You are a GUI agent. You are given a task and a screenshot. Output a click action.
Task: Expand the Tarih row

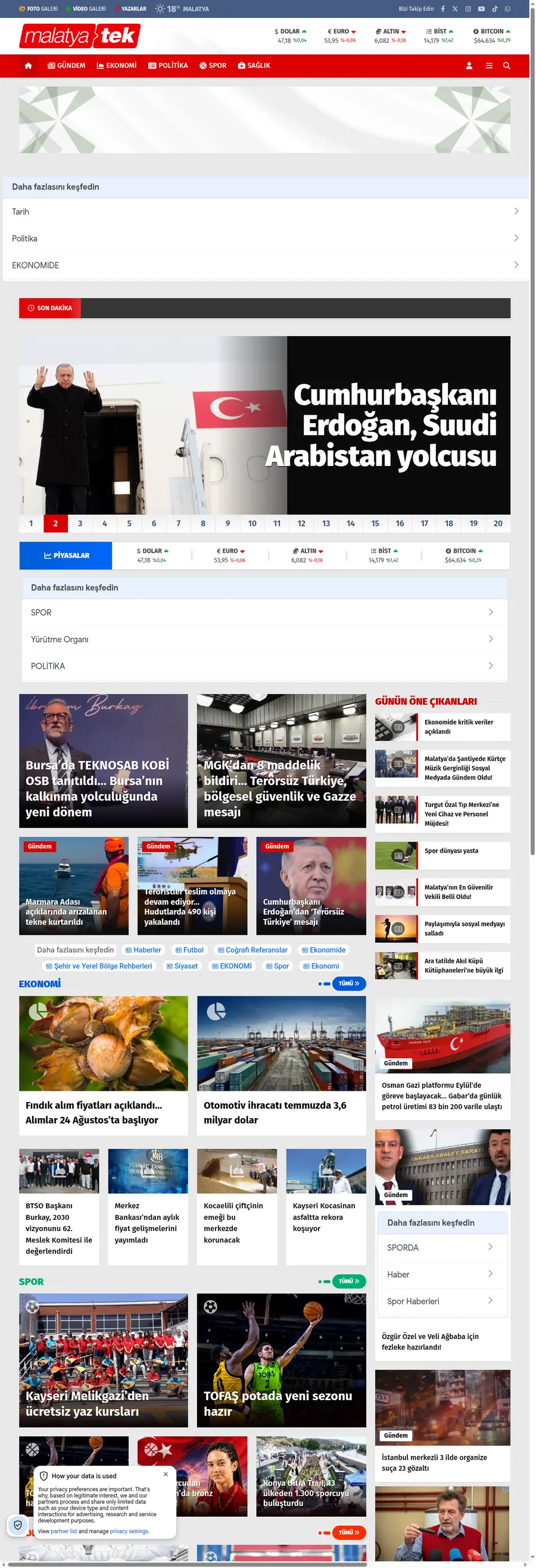[266, 212]
